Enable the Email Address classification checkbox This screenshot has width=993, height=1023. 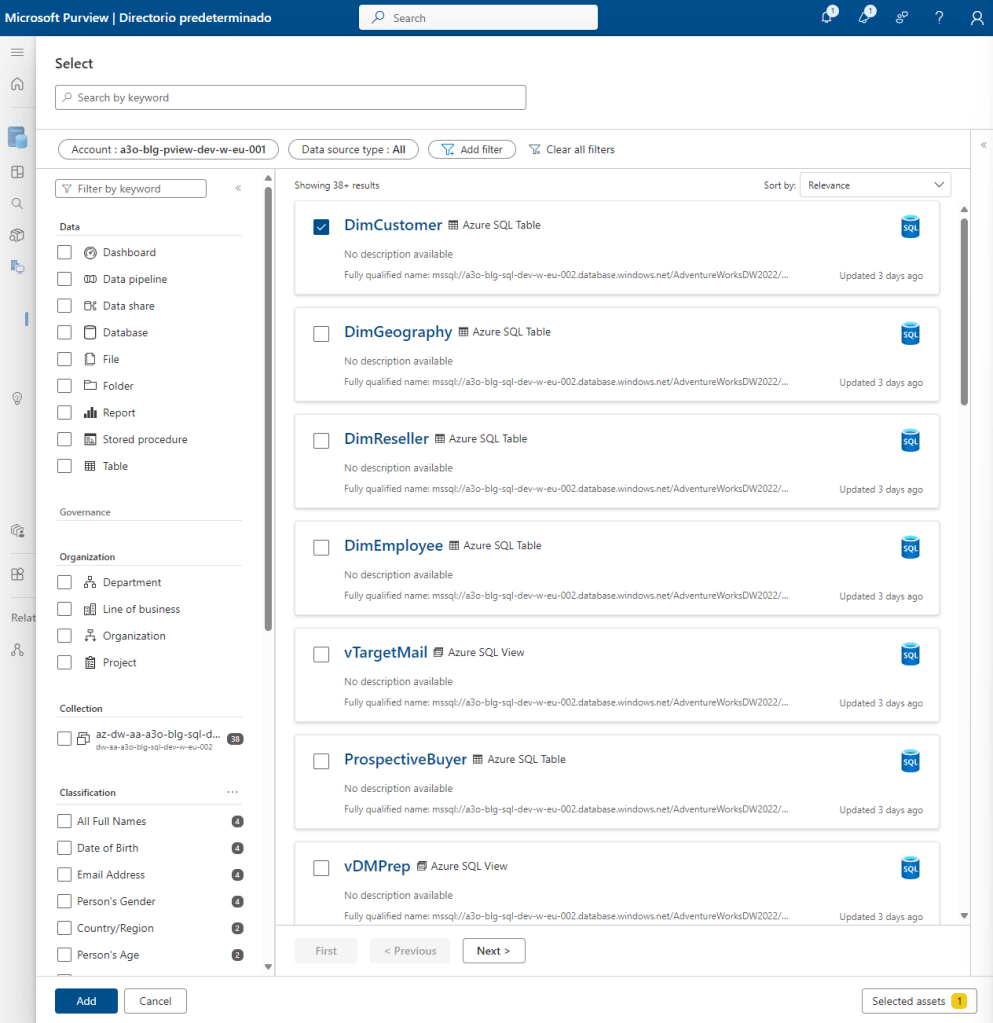coord(65,875)
